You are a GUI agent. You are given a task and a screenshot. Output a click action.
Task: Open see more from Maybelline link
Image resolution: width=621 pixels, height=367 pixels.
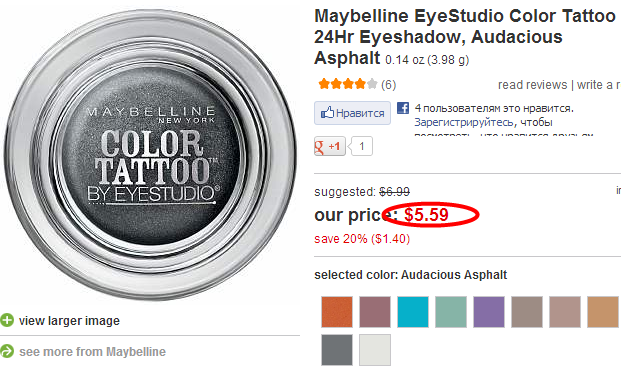92,352
